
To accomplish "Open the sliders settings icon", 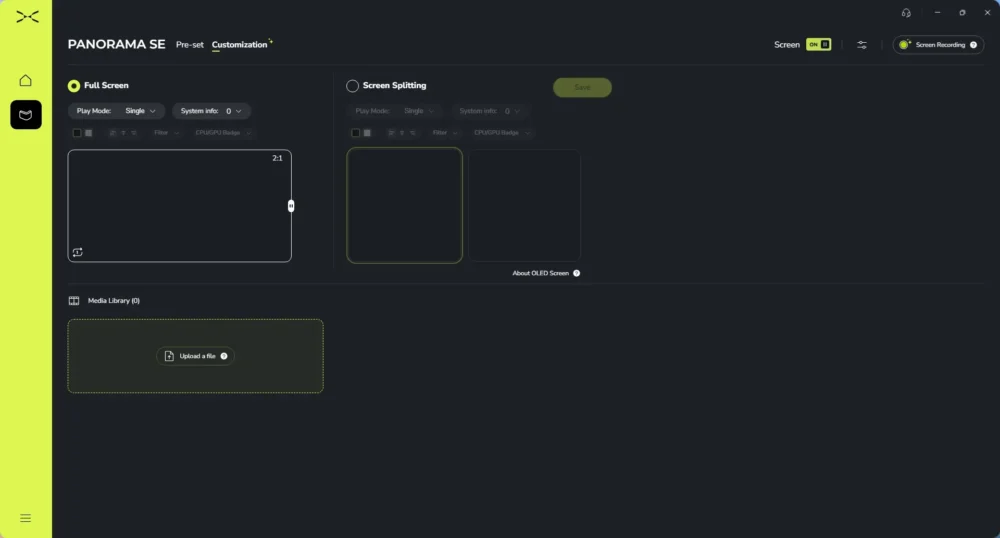I will (862, 45).
